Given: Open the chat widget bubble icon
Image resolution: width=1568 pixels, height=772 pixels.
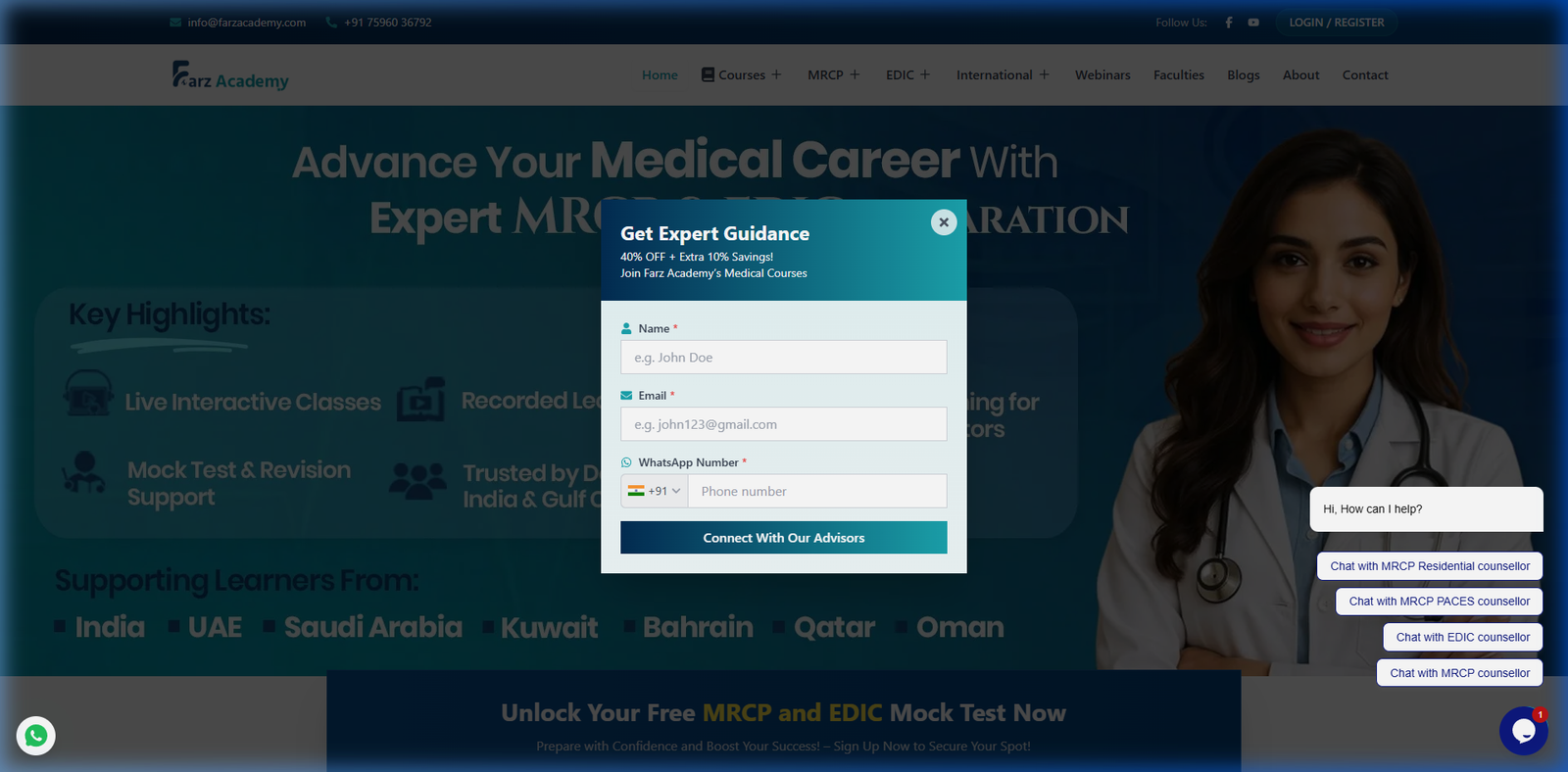Looking at the screenshot, I should (x=1523, y=731).
